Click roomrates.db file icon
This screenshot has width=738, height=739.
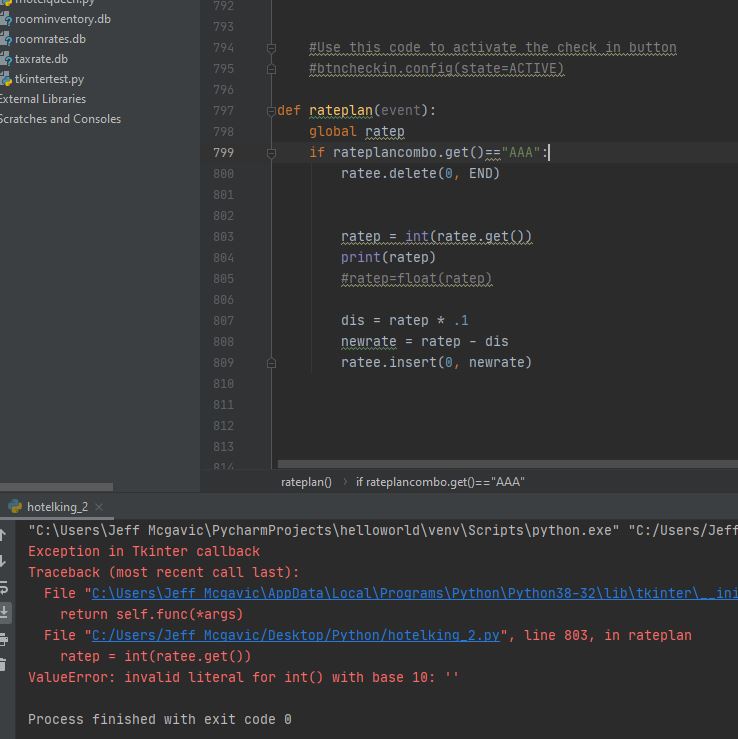point(4,39)
